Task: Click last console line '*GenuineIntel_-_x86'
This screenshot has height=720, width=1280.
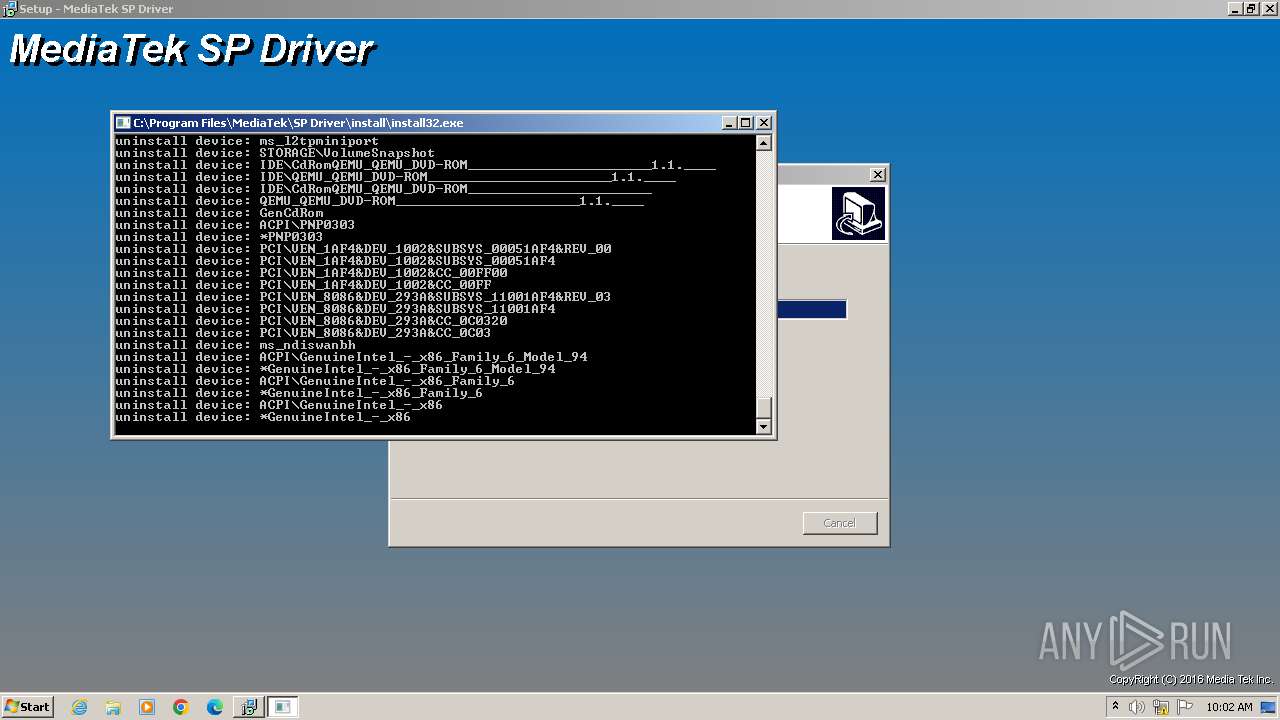Action: (263, 417)
